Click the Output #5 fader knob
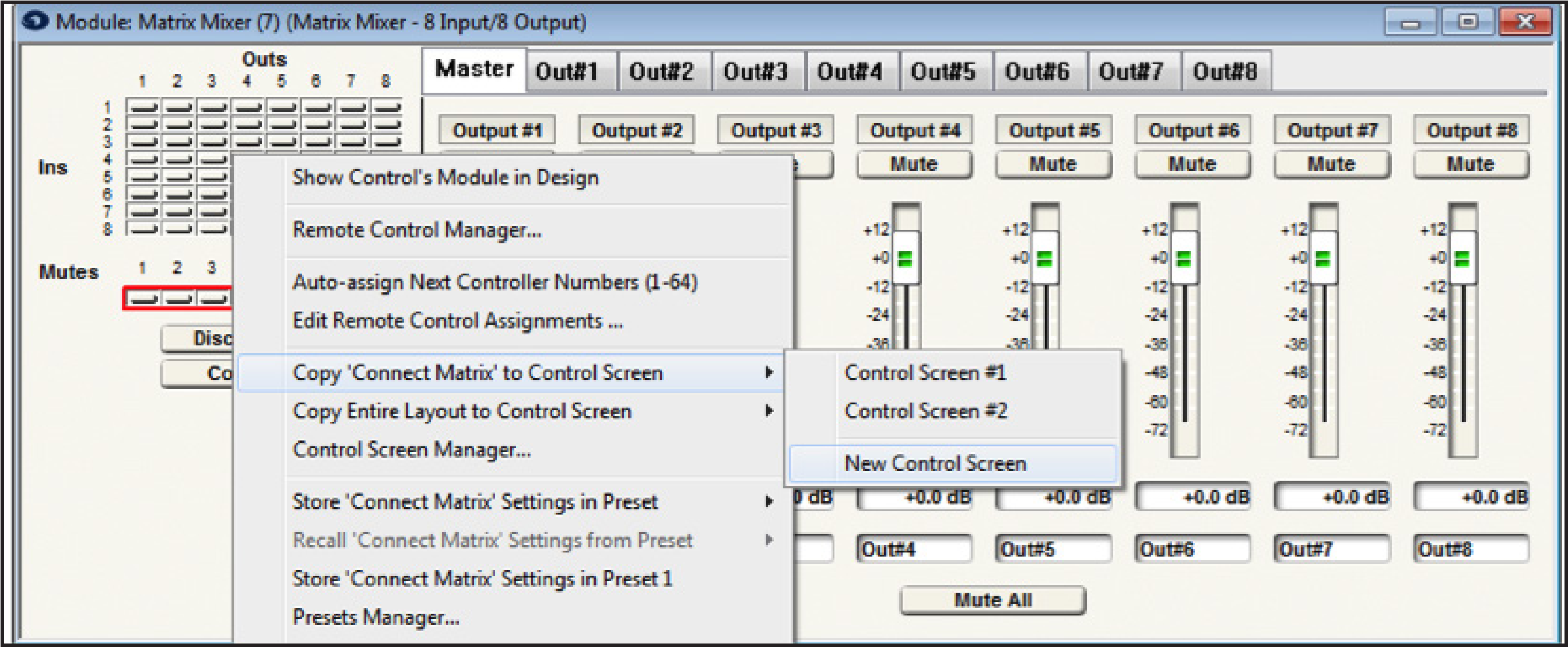This screenshot has width=1568, height=647. click(x=1044, y=258)
